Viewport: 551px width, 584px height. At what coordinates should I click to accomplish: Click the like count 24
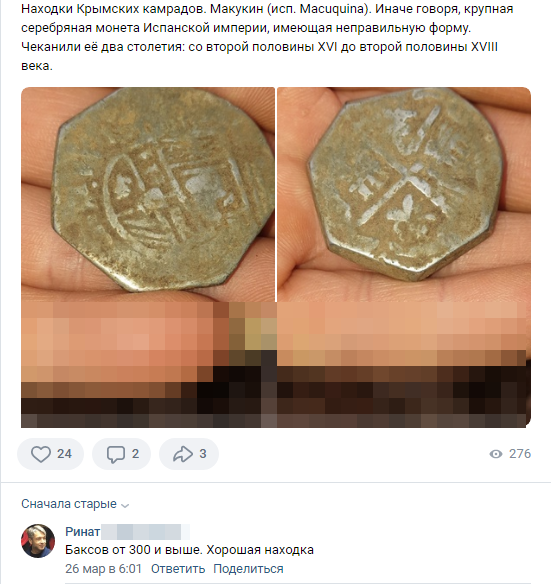point(64,454)
